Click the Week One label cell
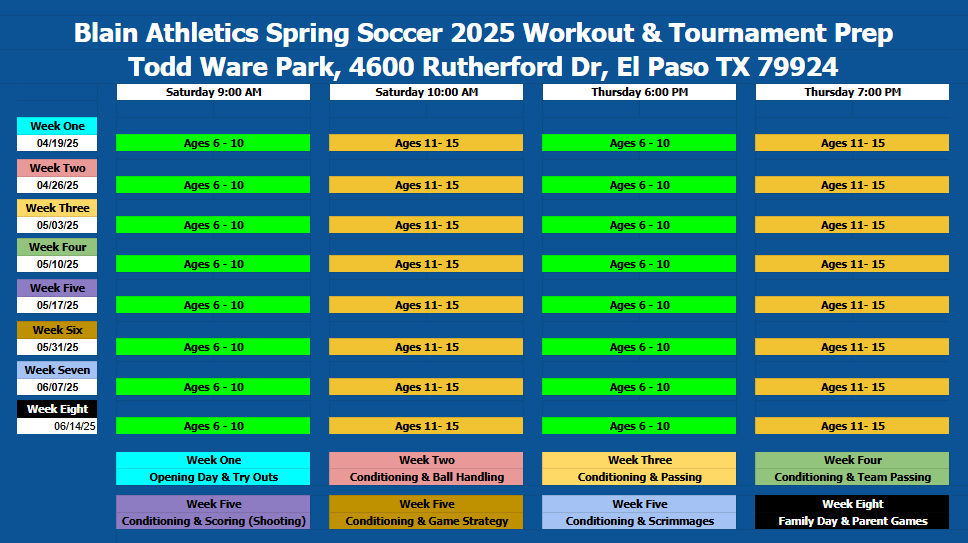Screen dimensions: 968x543 57,126
